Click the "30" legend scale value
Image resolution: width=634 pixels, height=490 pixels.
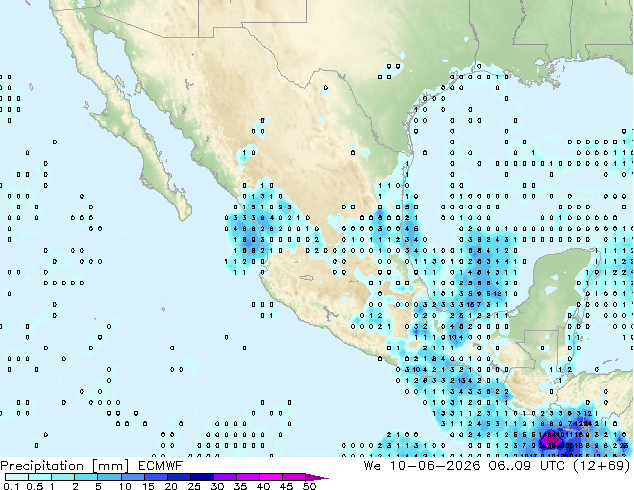click(x=217, y=486)
